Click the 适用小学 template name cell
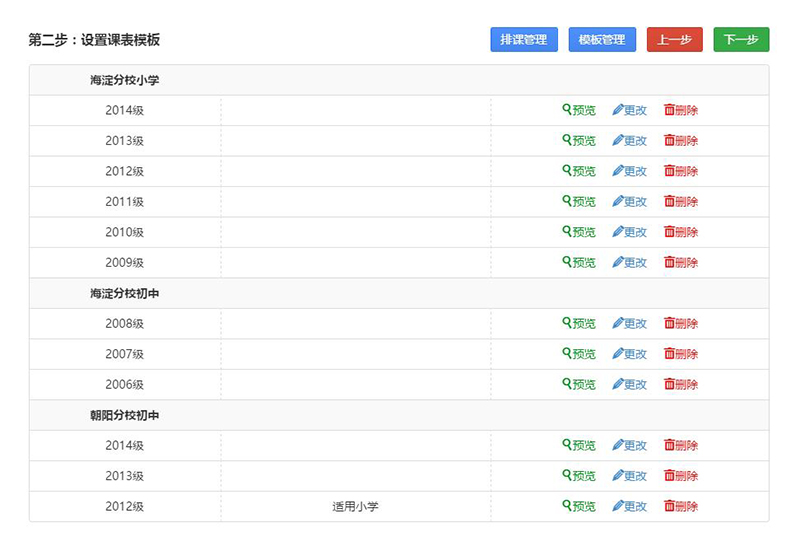This screenshot has width=800, height=546. click(355, 506)
